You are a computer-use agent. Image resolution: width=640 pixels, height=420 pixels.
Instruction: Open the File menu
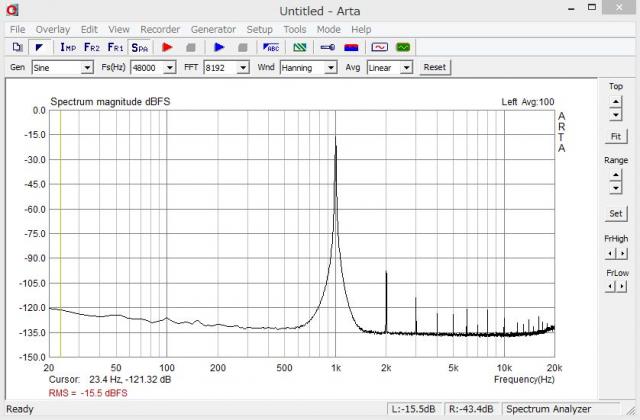(x=18, y=29)
